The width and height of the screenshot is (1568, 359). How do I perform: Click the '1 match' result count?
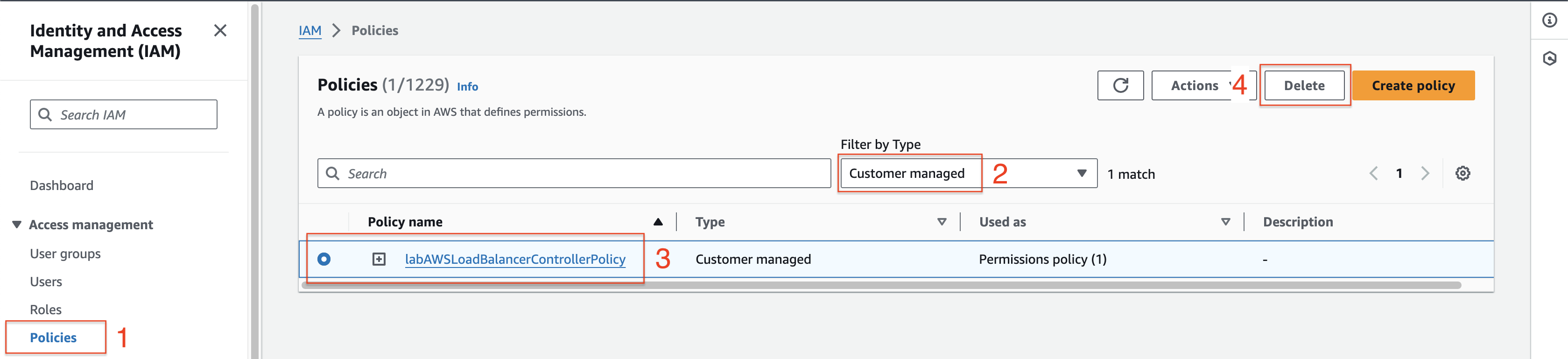click(x=1131, y=174)
